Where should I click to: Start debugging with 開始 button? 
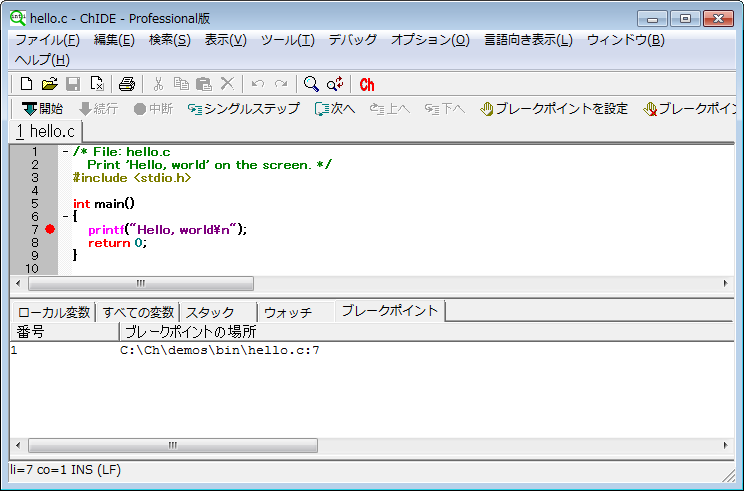[x=42, y=109]
